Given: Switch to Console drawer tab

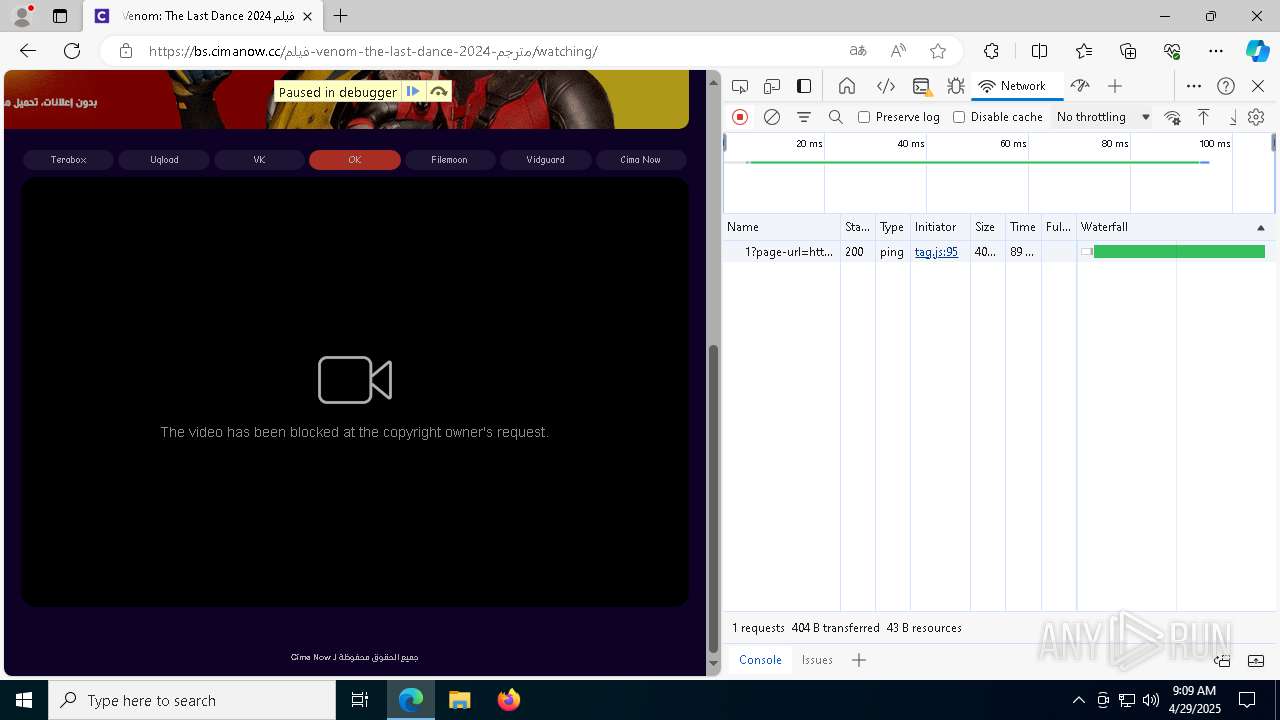Looking at the screenshot, I should click(x=760, y=660).
